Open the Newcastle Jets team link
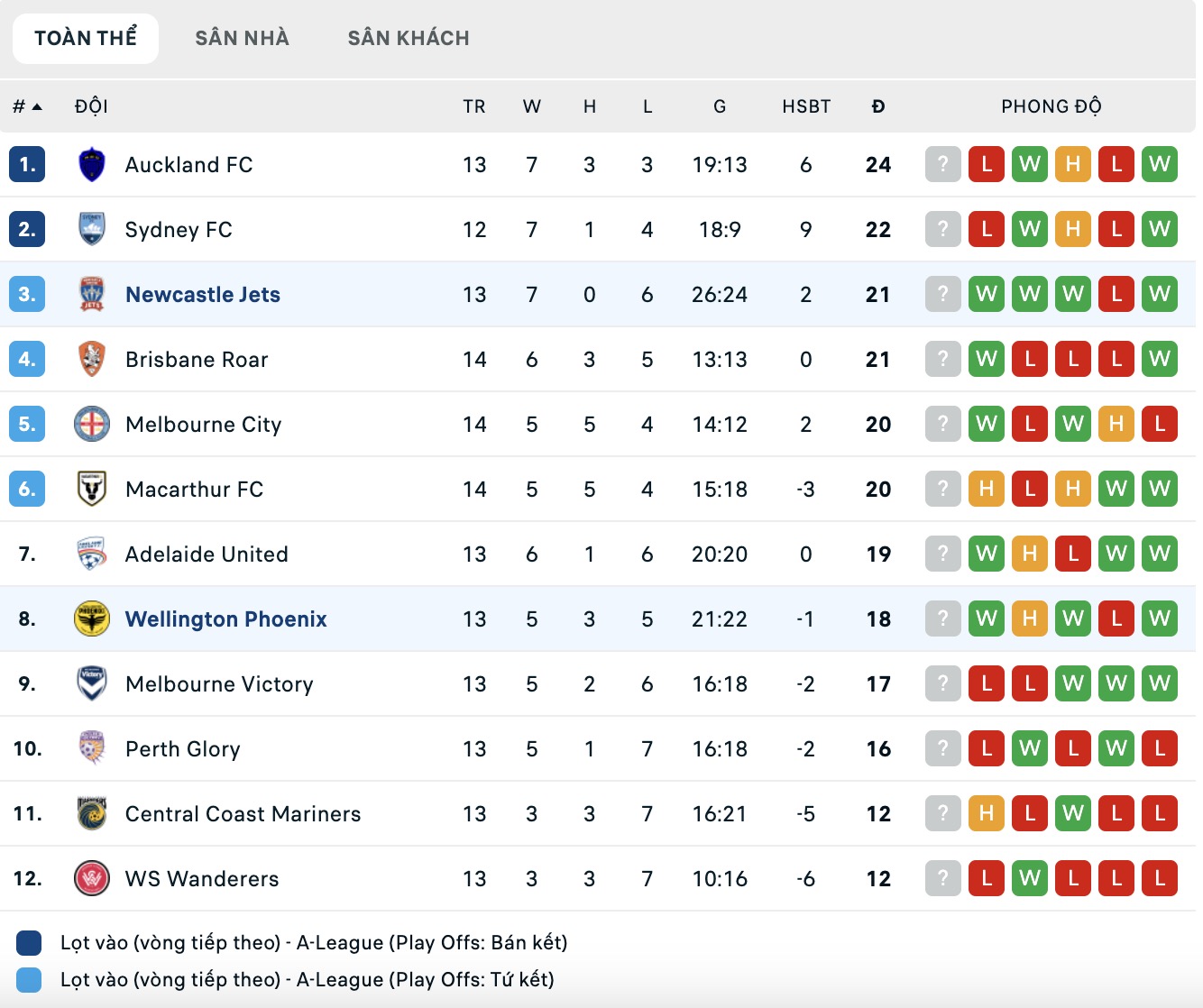Image resolution: width=1203 pixels, height=1008 pixels. tap(203, 295)
